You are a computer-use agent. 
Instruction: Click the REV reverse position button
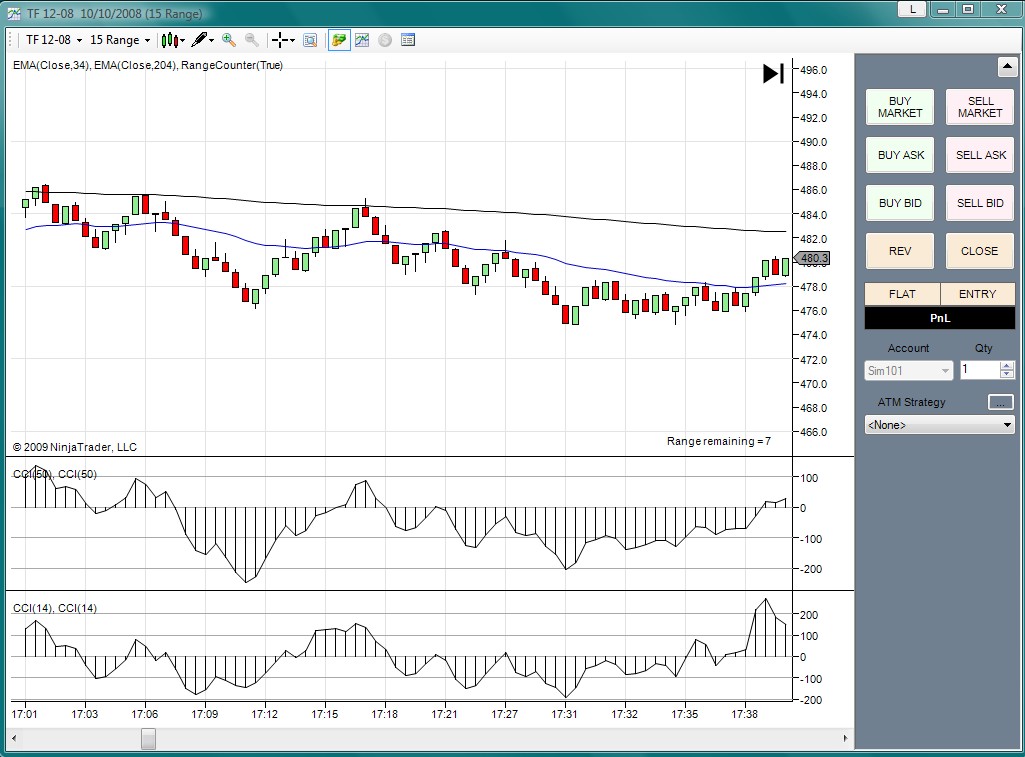(900, 251)
